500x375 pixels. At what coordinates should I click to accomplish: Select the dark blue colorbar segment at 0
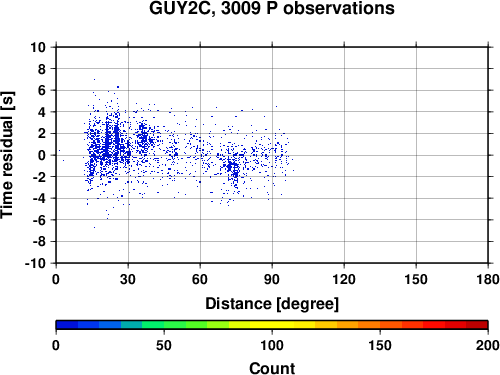pyautogui.click(x=67, y=324)
